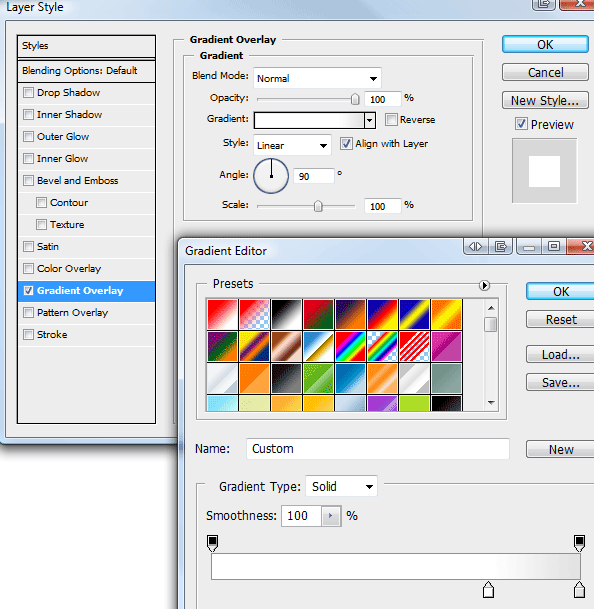Select the rainbow stripe gradient preset
The width and height of the screenshot is (594, 609).
click(x=350, y=346)
